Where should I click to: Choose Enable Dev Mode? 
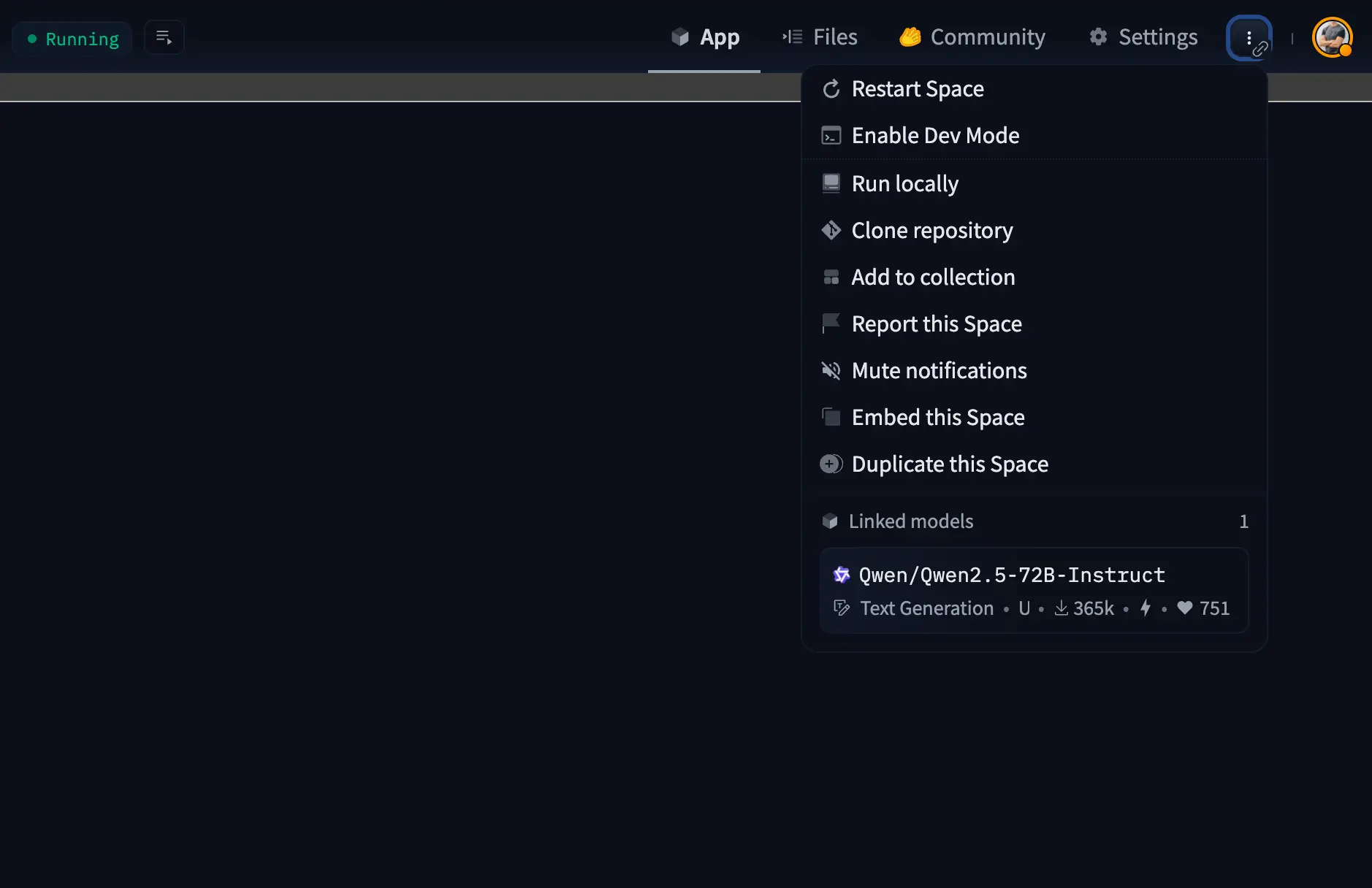pos(1034,136)
